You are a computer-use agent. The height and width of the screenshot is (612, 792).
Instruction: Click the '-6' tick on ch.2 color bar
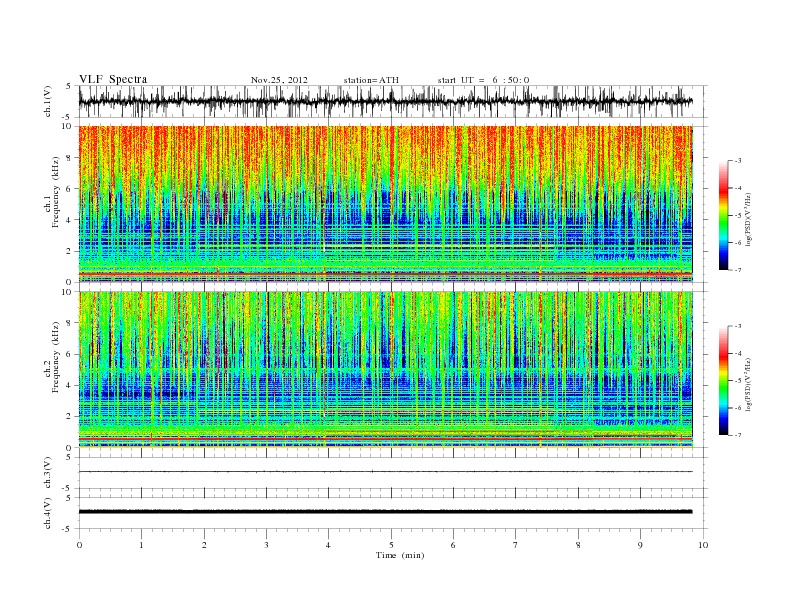tap(737, 408)
